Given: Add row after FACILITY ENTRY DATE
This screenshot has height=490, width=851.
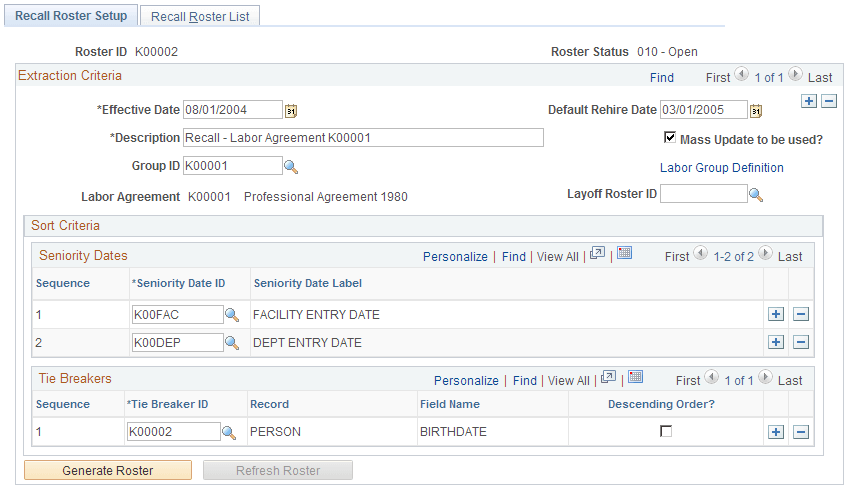Looking at the screenshot, I should click(x=776, y=314).
